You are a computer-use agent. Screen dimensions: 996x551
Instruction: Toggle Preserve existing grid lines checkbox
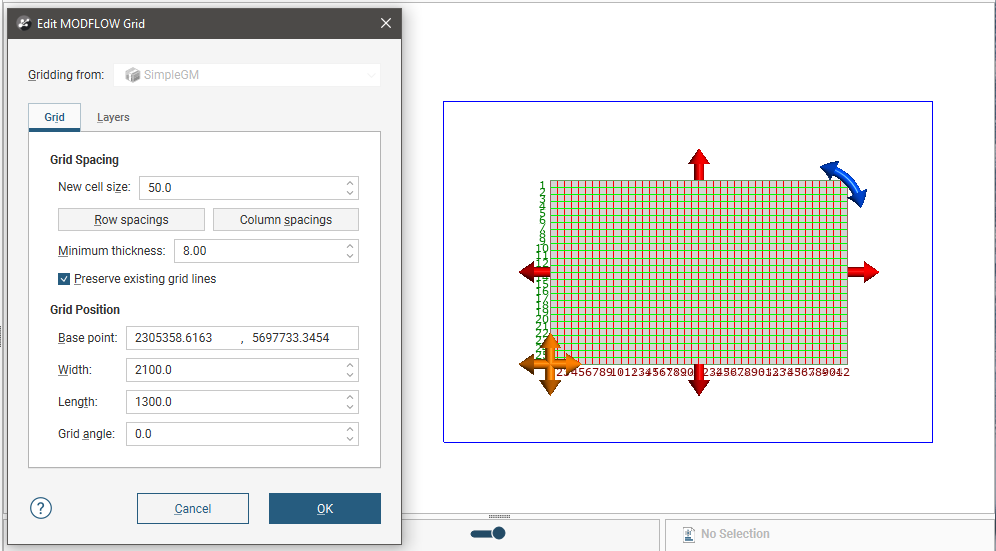click(x=64, y=279)
